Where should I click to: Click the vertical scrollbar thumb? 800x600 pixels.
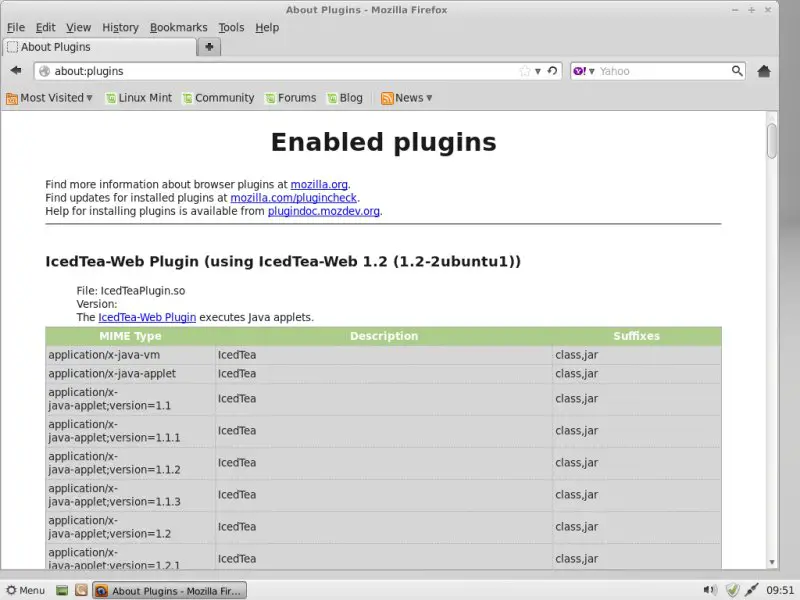click(x=771, y=141)
